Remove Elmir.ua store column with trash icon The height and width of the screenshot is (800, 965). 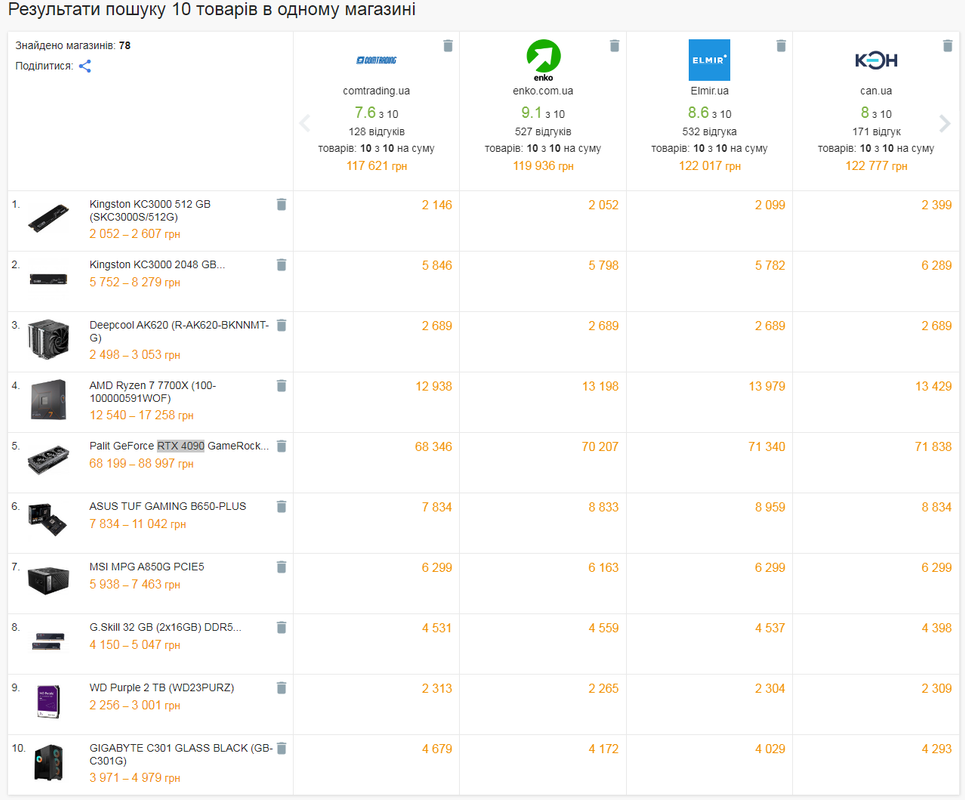point(781,46)
